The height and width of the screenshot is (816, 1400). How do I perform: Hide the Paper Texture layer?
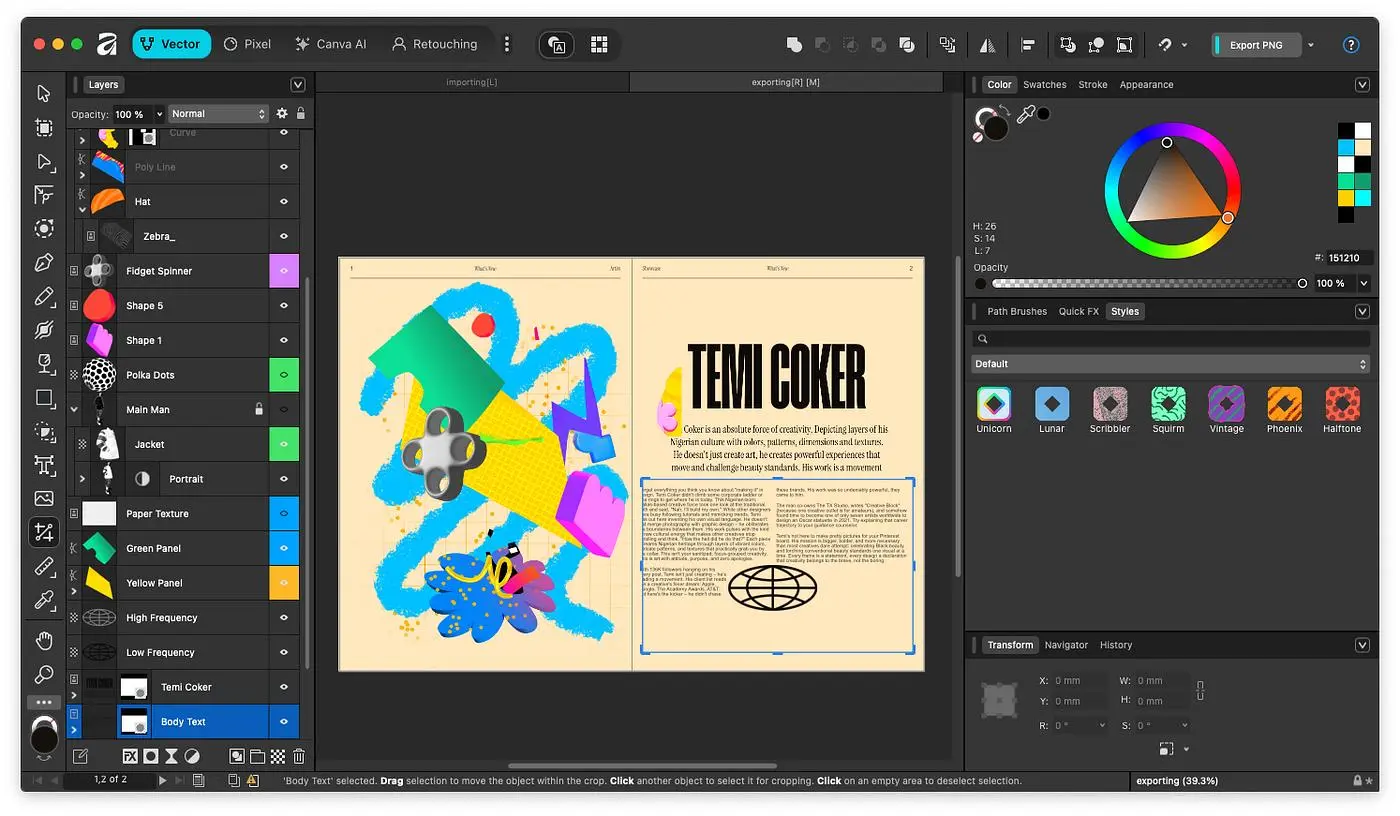pyautogui.click(x=284, y=514)
